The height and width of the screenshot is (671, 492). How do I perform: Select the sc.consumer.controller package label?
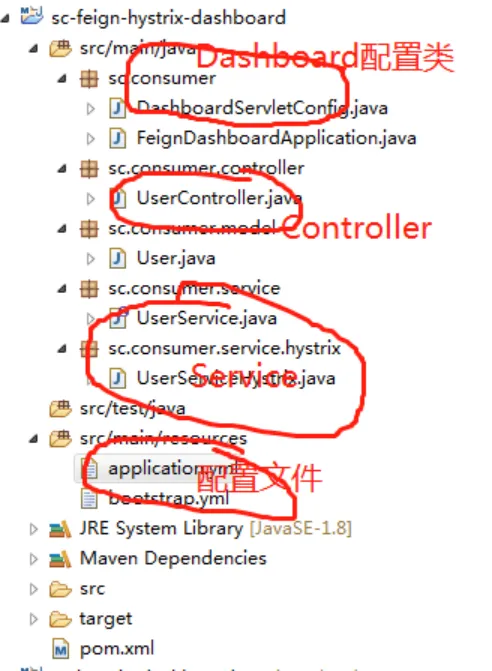point(206,169)
